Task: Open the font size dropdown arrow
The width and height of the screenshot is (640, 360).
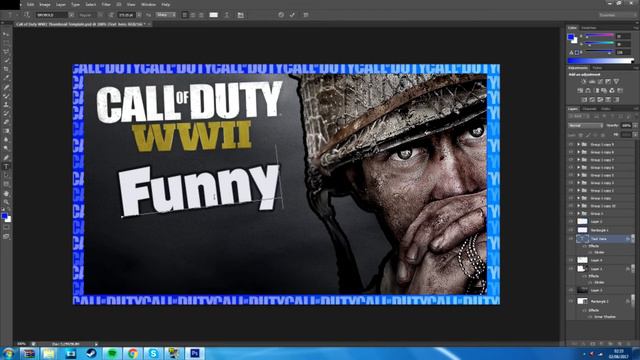Action: point(139,15)
